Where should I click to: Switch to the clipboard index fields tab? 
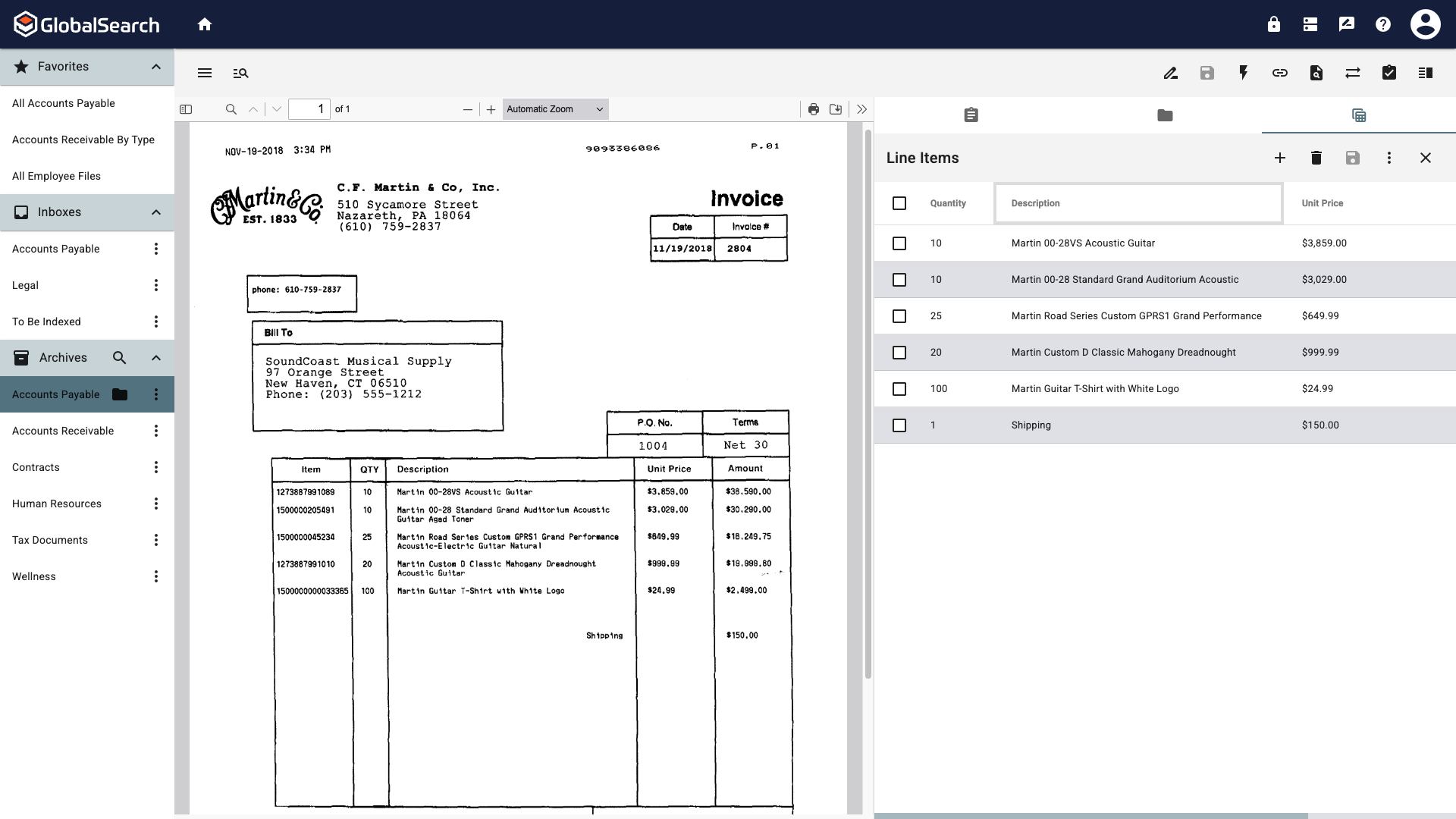click(970, 115)
